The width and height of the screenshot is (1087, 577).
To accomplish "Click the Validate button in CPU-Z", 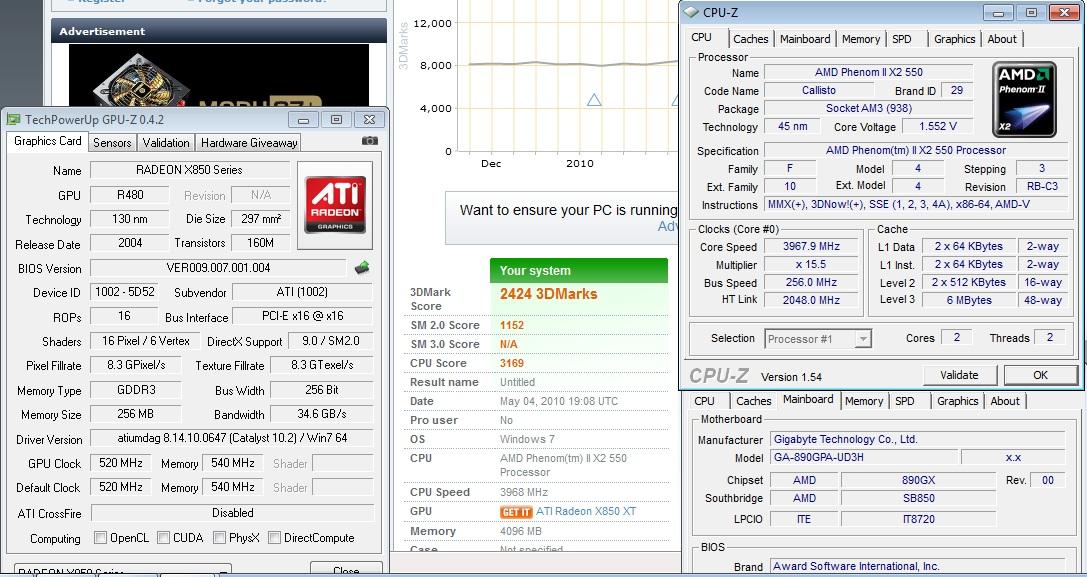I will pos(959,375).
